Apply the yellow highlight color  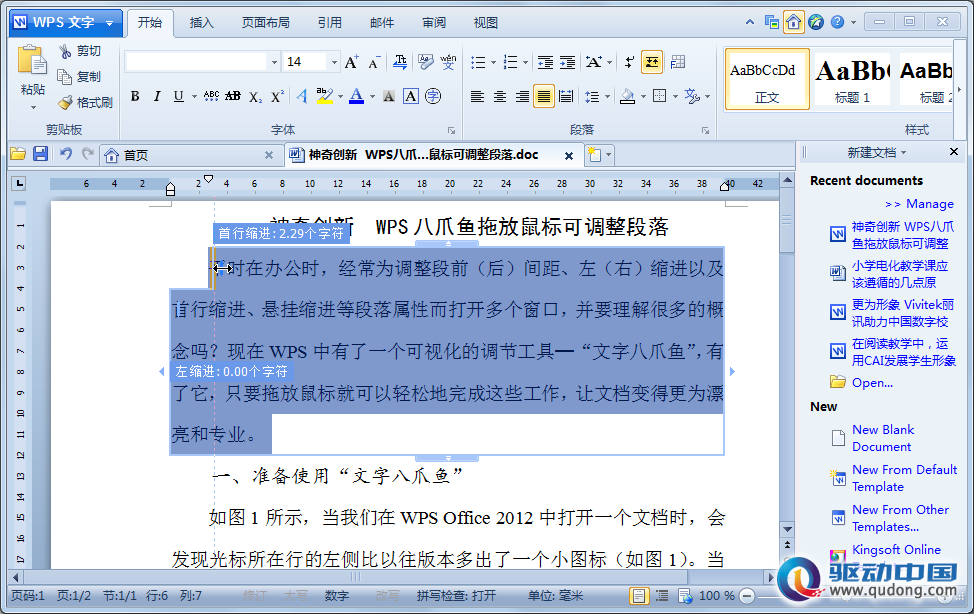pos(324,96)
